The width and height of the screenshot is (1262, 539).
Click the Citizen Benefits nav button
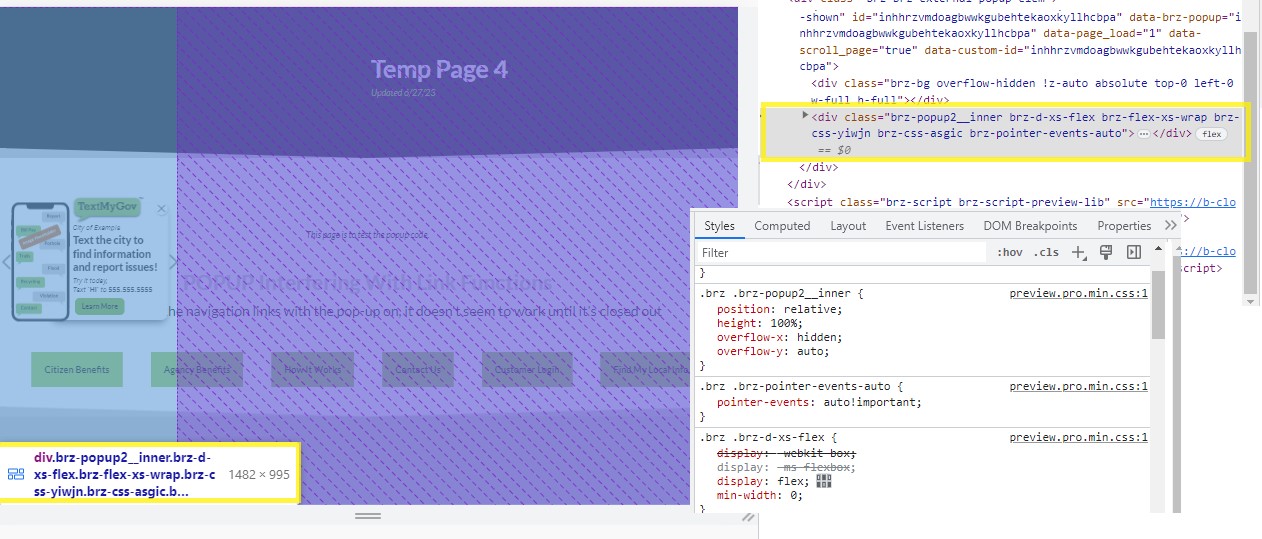77,369
